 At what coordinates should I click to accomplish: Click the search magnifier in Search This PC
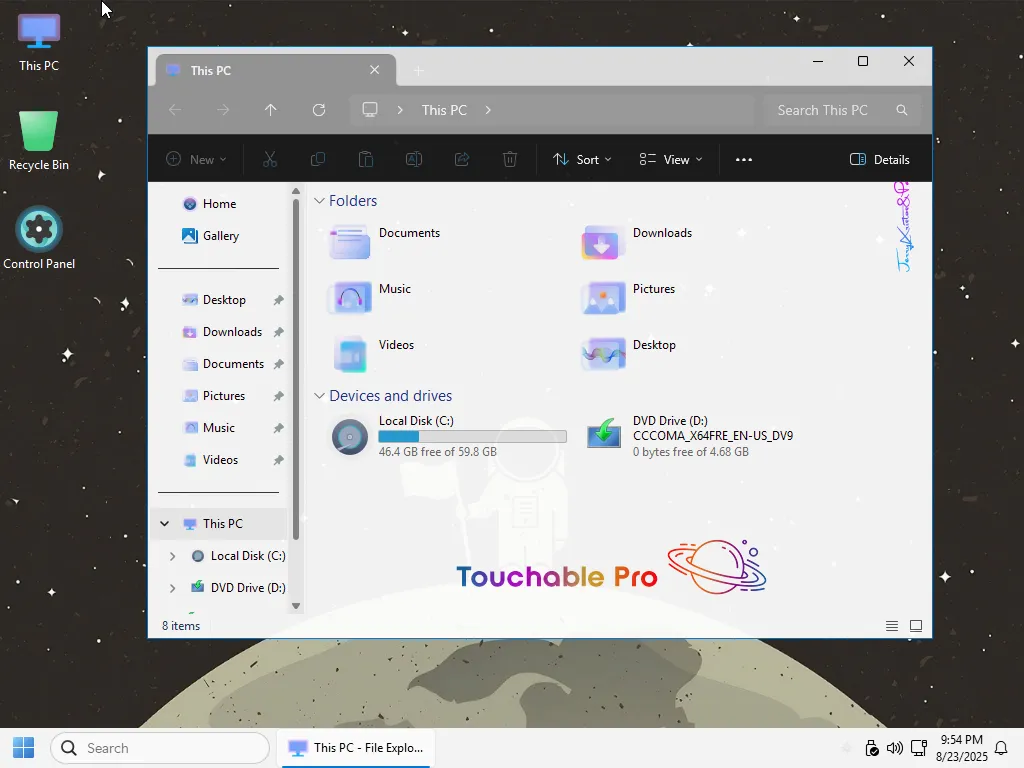(x=902, y=110)
